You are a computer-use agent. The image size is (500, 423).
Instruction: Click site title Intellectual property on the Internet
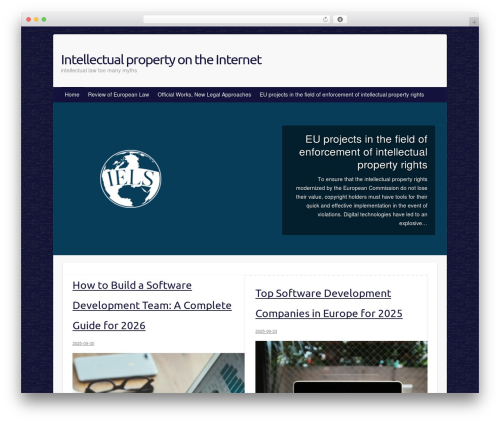click(161, 60)
